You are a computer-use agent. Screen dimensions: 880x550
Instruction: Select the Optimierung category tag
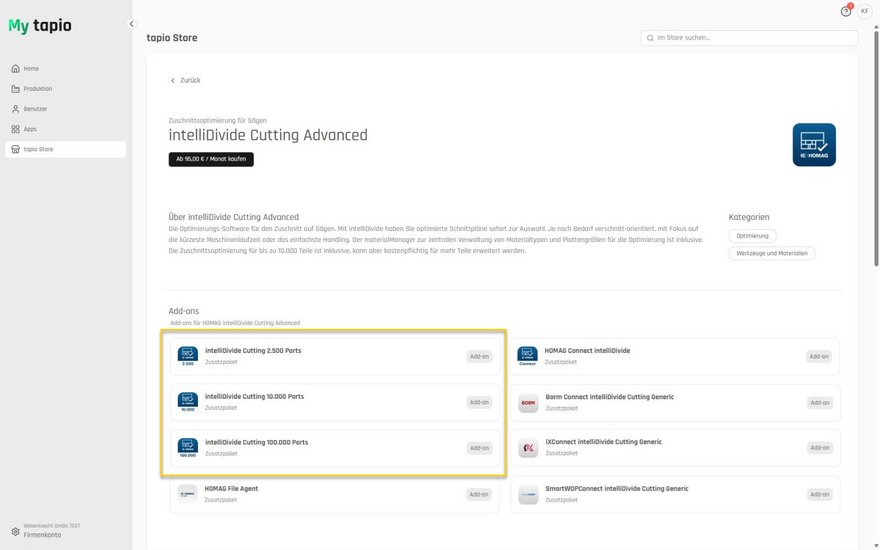pos(752,236)
